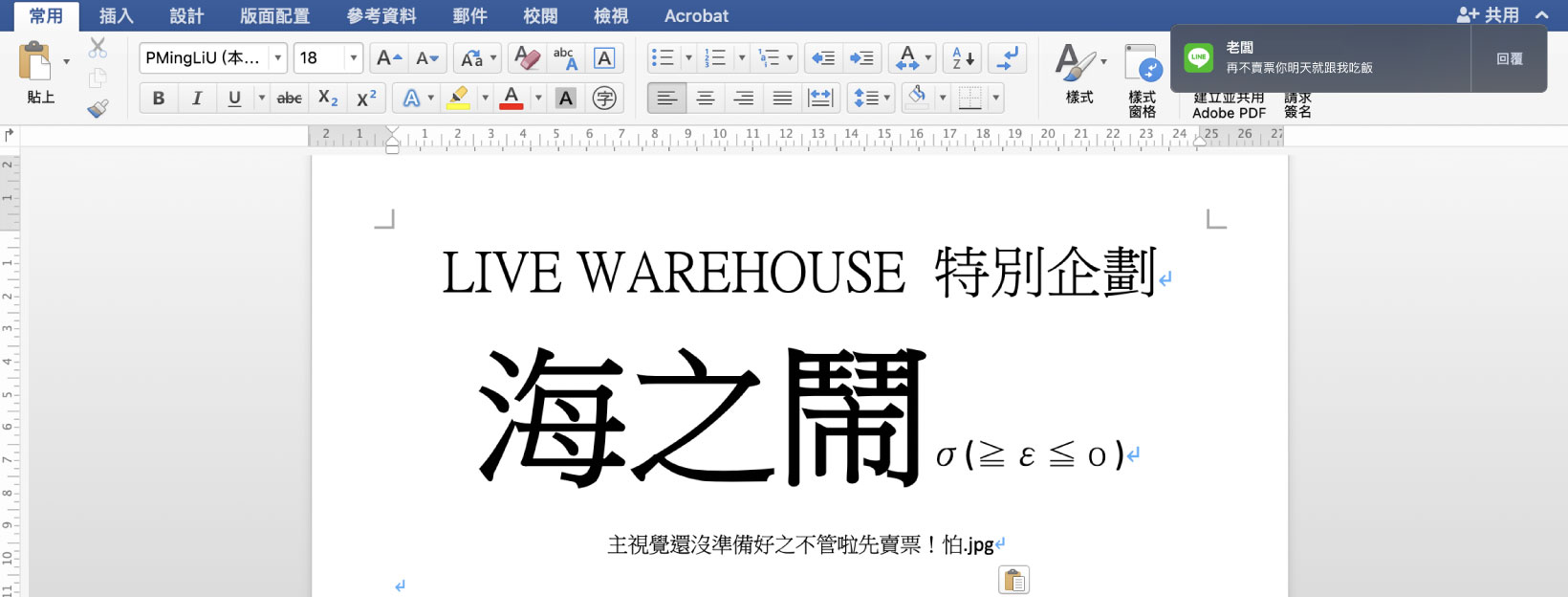
Task: Open the multilevel list dropdown arrow
Action: 790,58
